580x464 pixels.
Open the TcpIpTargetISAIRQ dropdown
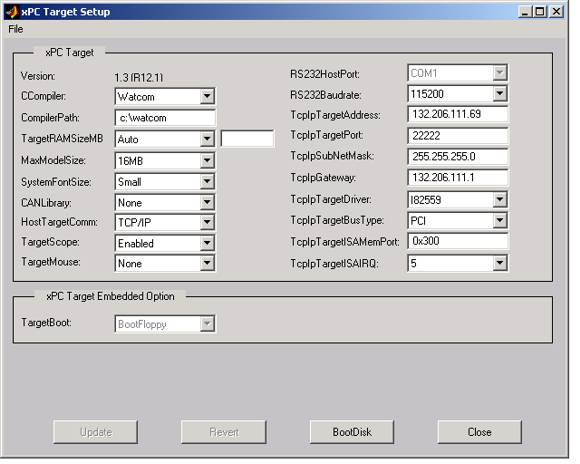coord(458,263)
